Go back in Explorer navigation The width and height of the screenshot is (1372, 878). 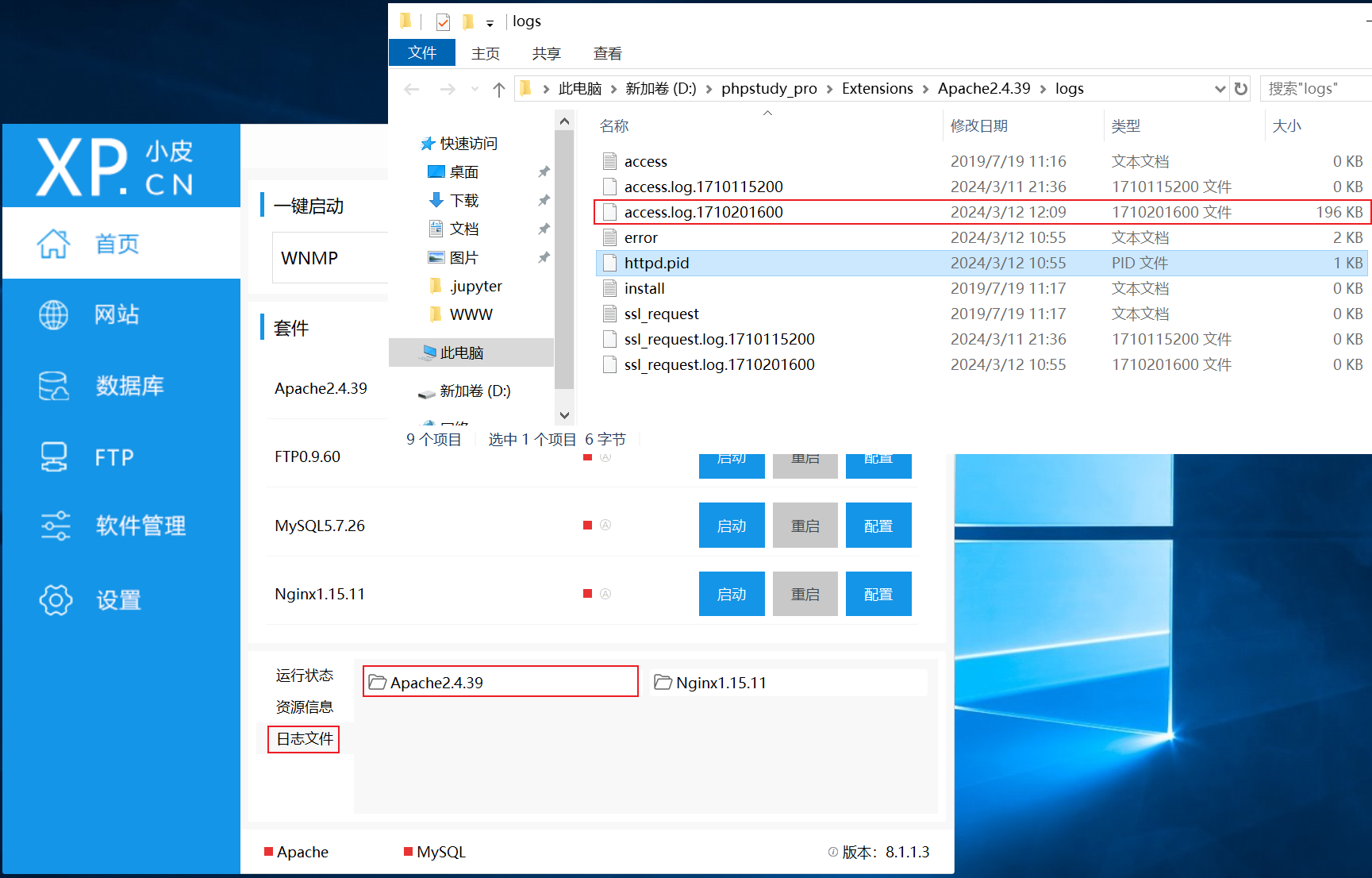pos(411,89)
